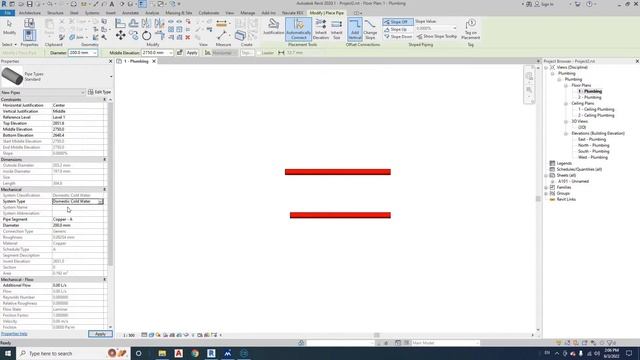Open the Properties help link

pyautogui.click(x=14, y=334)
